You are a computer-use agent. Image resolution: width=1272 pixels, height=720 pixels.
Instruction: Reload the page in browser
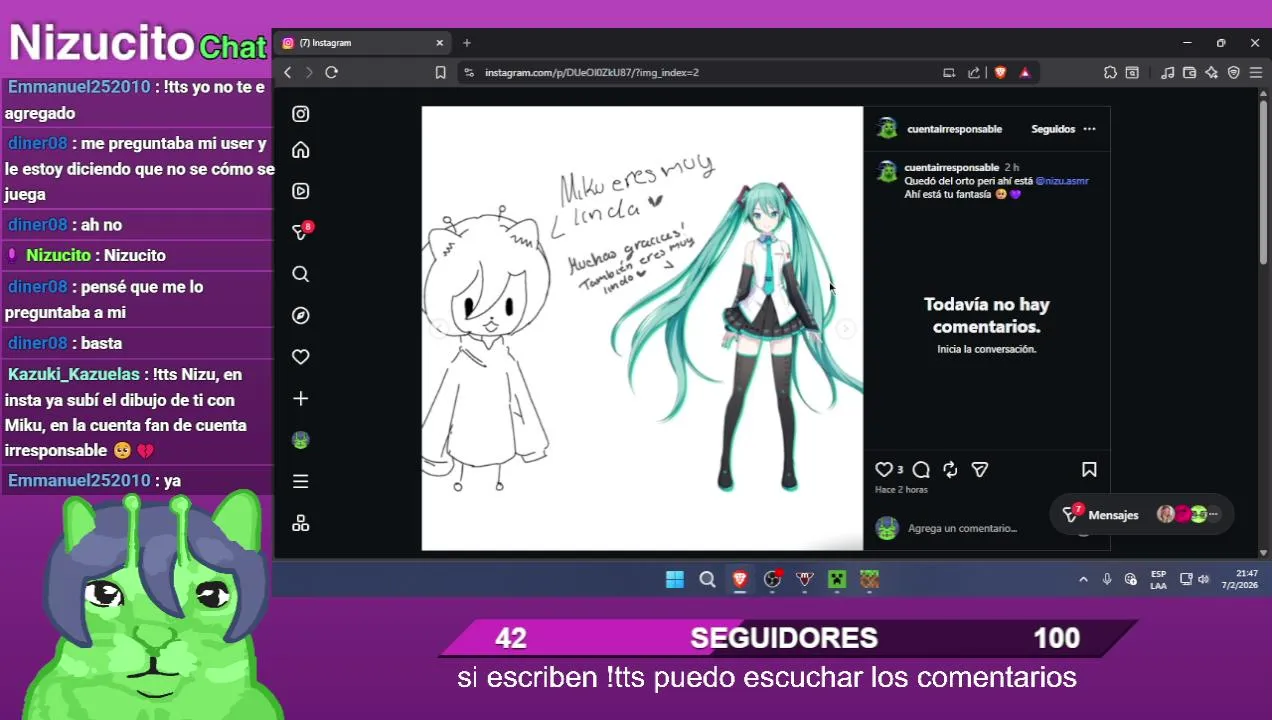332,72
